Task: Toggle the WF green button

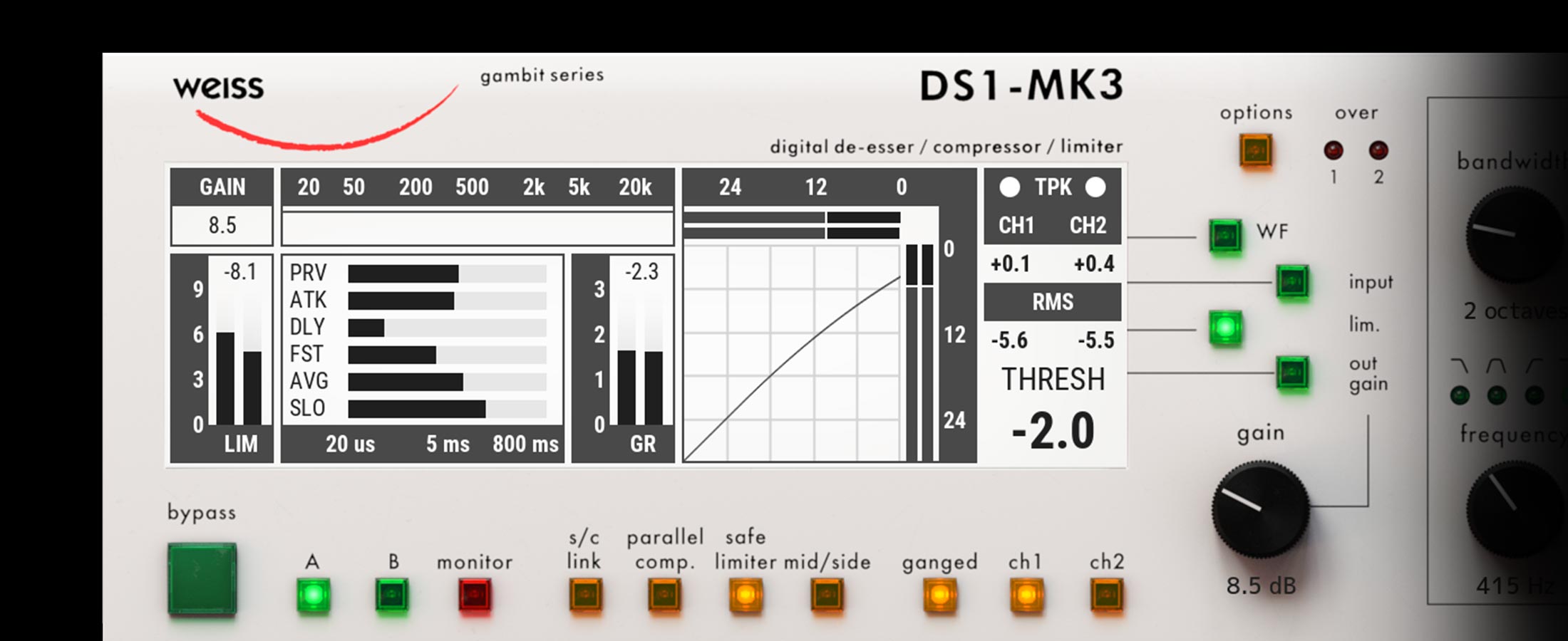Action: (1225, 236)
